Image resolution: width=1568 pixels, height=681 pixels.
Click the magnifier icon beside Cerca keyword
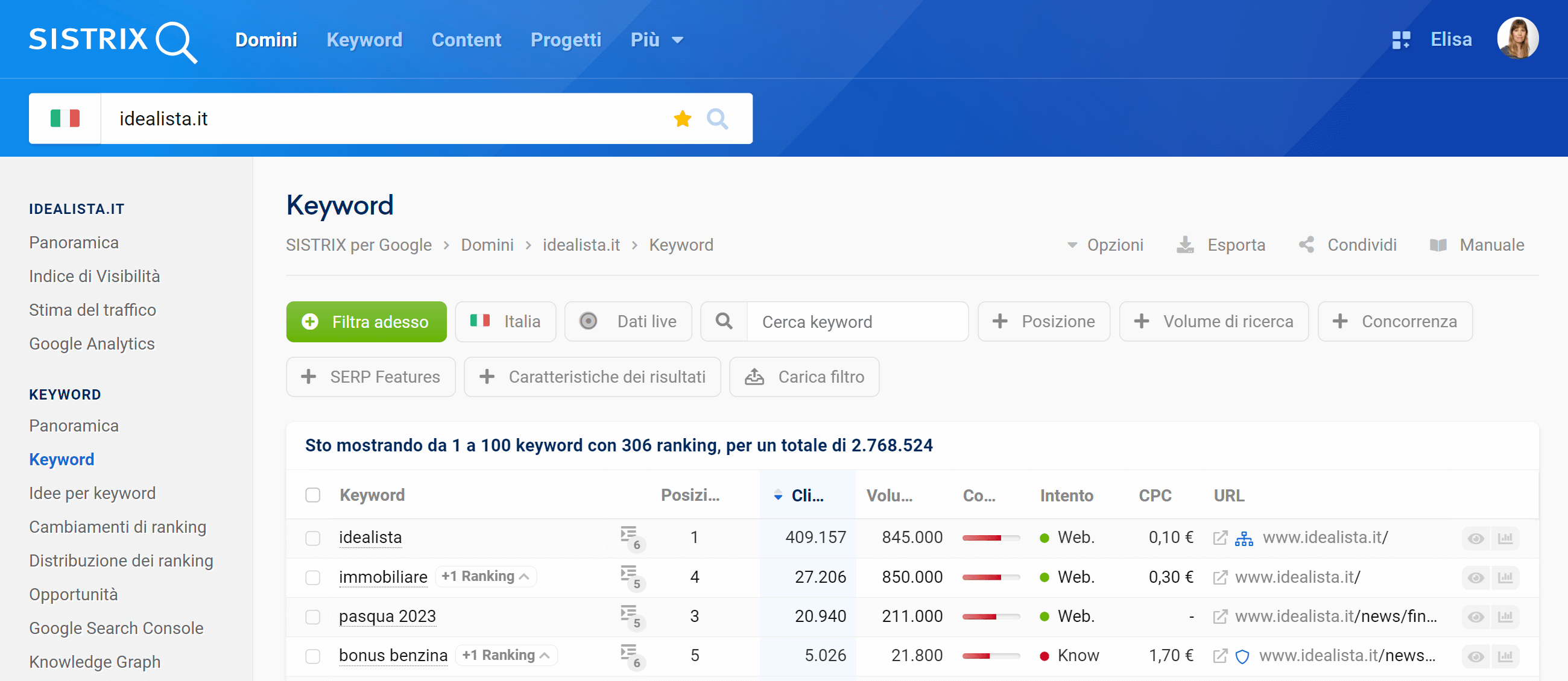724,321
